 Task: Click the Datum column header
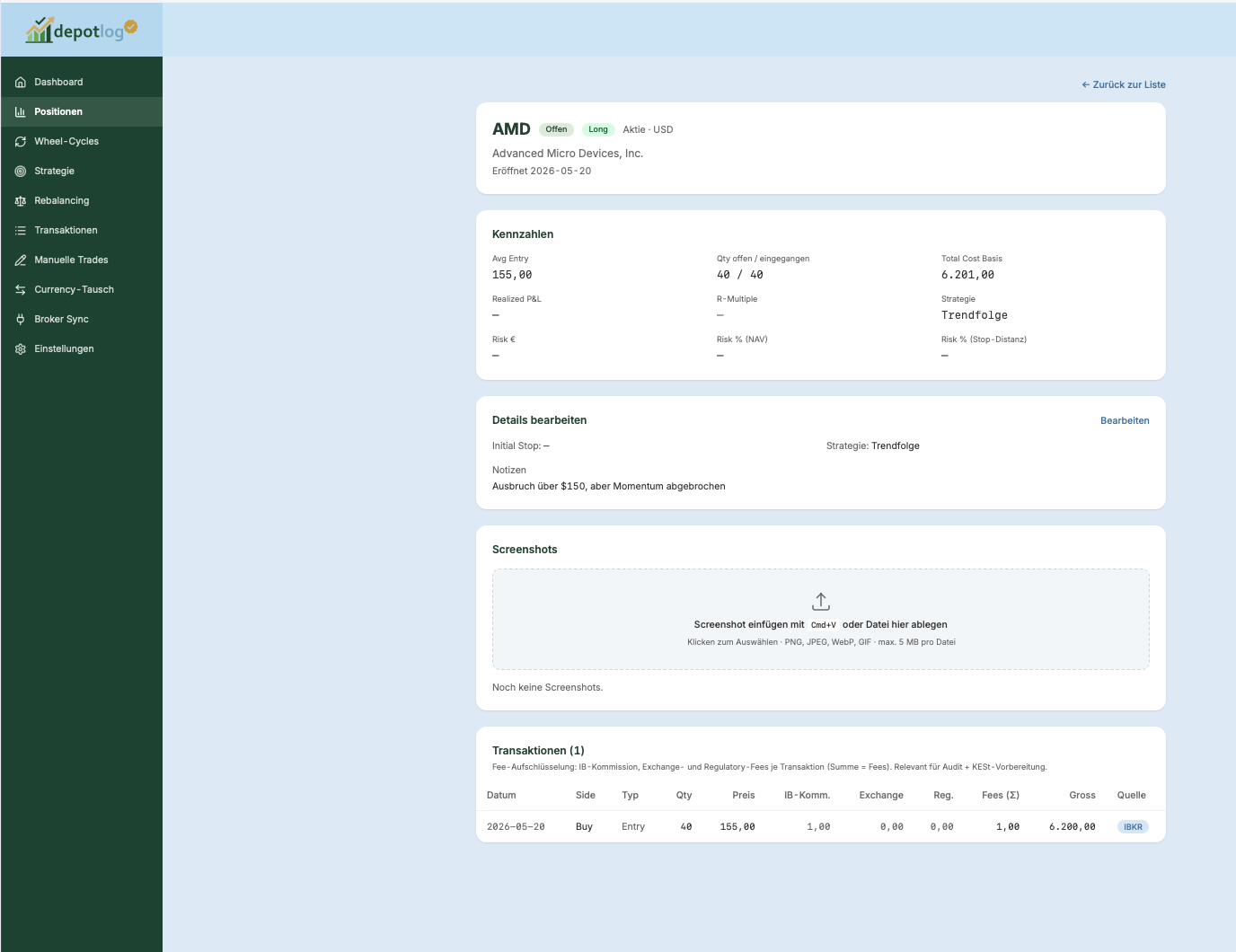point(501,795)
